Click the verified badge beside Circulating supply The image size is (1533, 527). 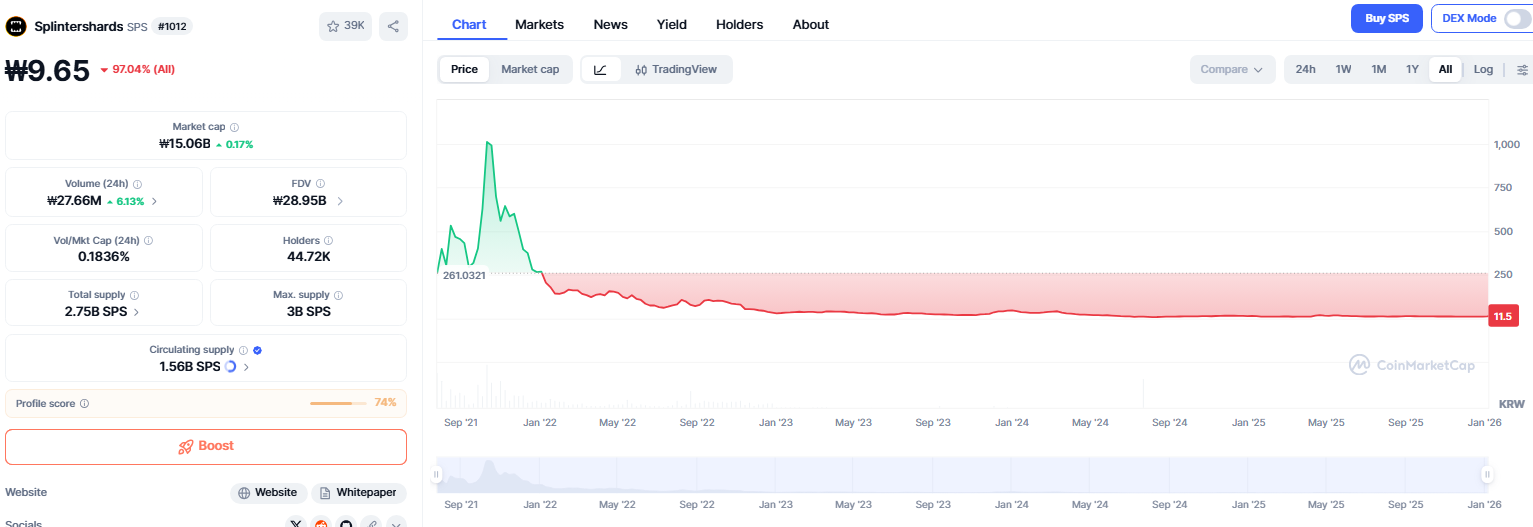[257, 351]
